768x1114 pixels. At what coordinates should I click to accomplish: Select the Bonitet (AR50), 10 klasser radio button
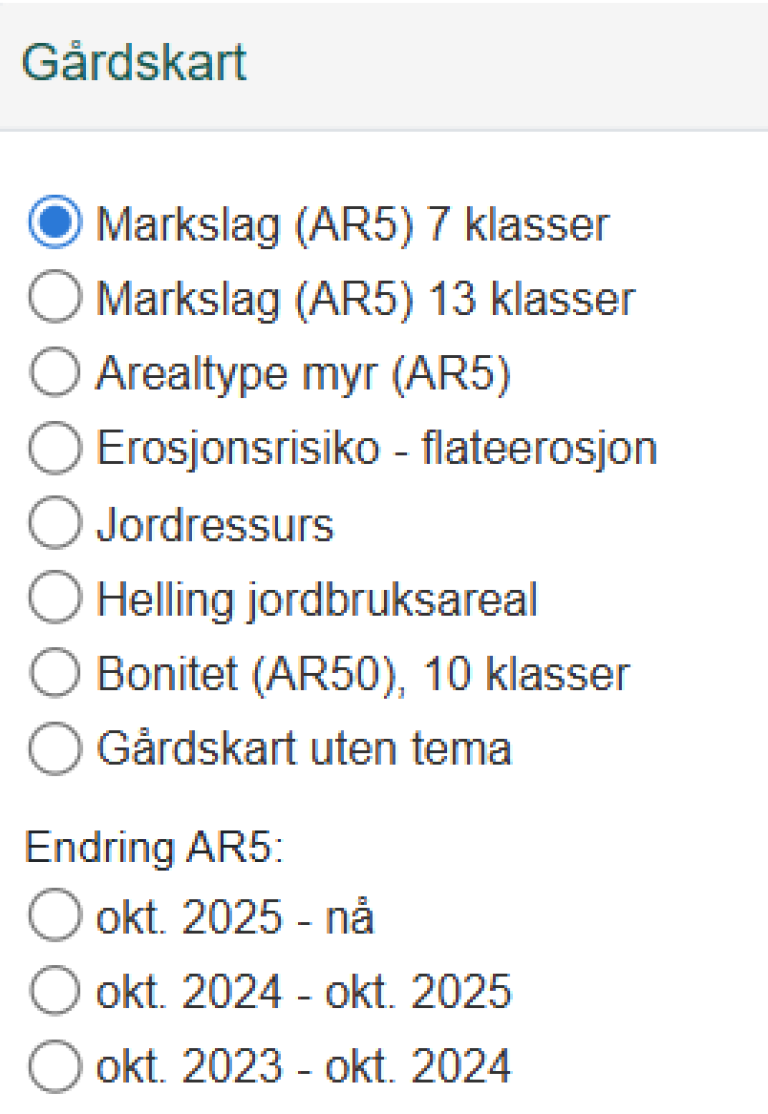coord(54,674)
